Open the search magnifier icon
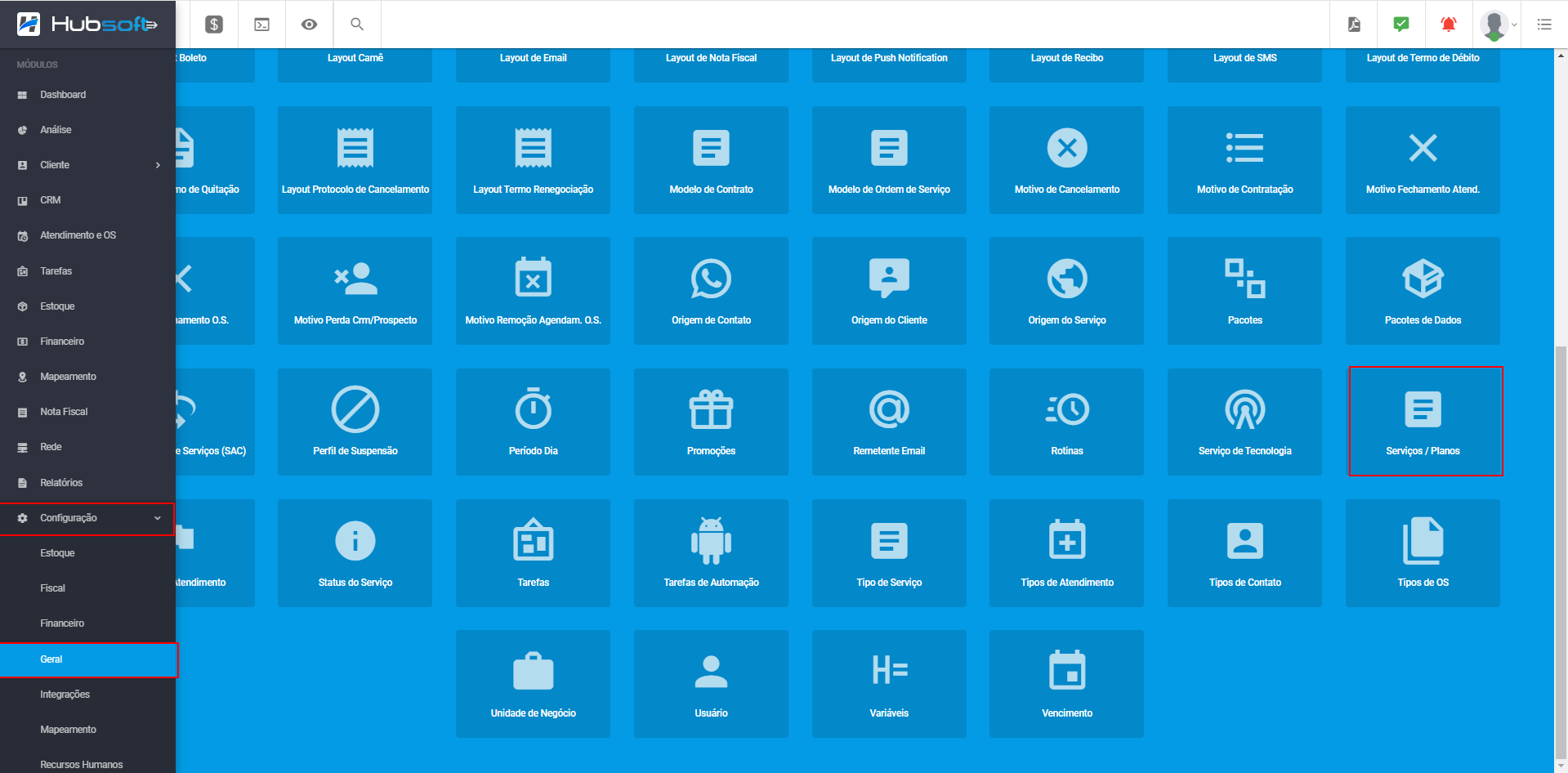This screenshot has height=773, width=1568. (x=357, y=25)
